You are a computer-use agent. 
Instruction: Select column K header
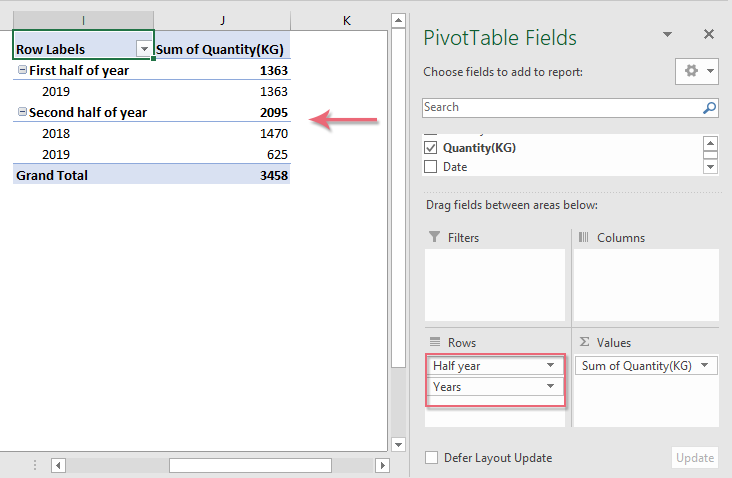(x=347, y=20)
